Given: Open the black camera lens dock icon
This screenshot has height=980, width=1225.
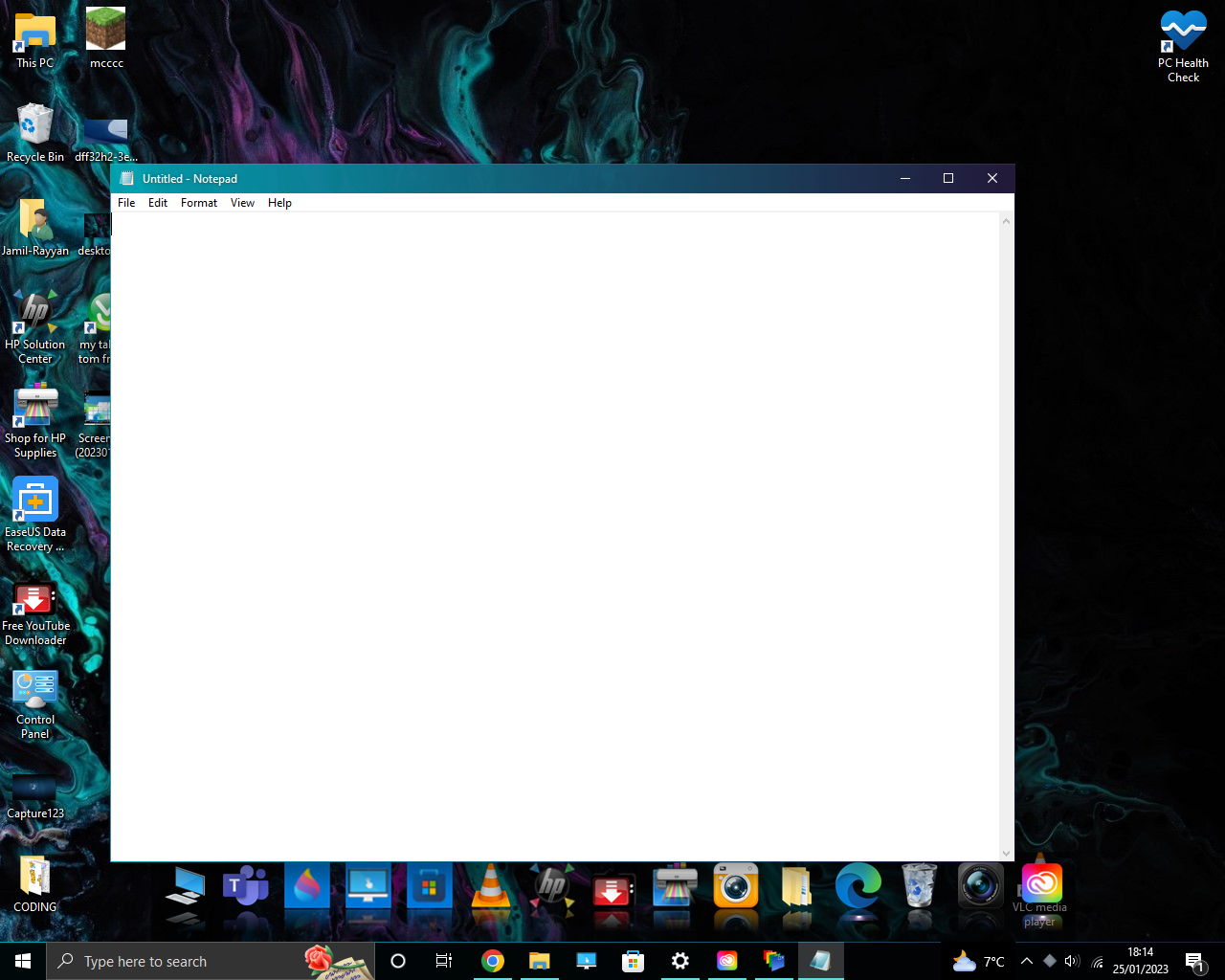Looking at the screenshot, I should [980, 886].
